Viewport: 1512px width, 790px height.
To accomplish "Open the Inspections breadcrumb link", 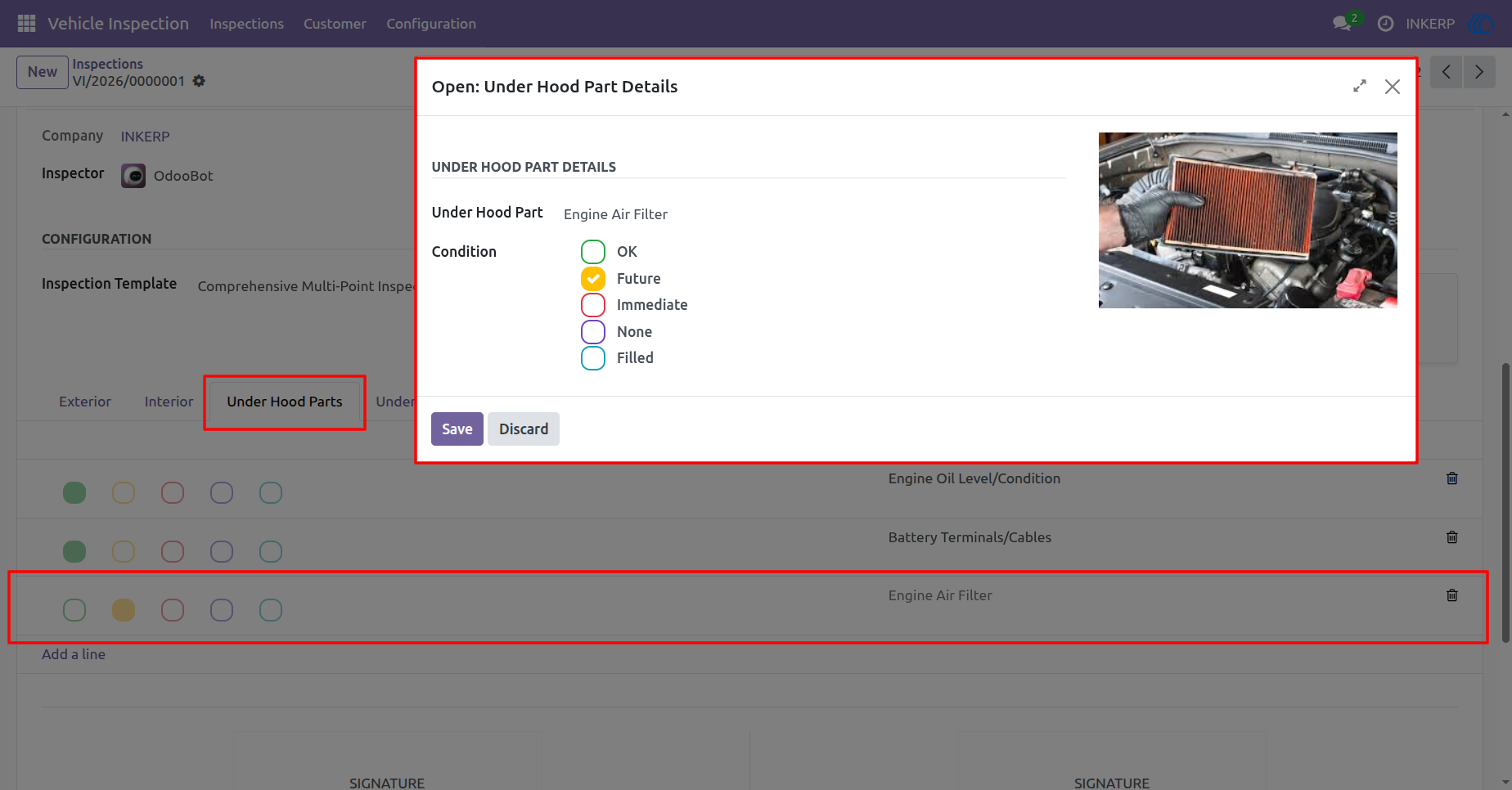I will pos(107,64).
